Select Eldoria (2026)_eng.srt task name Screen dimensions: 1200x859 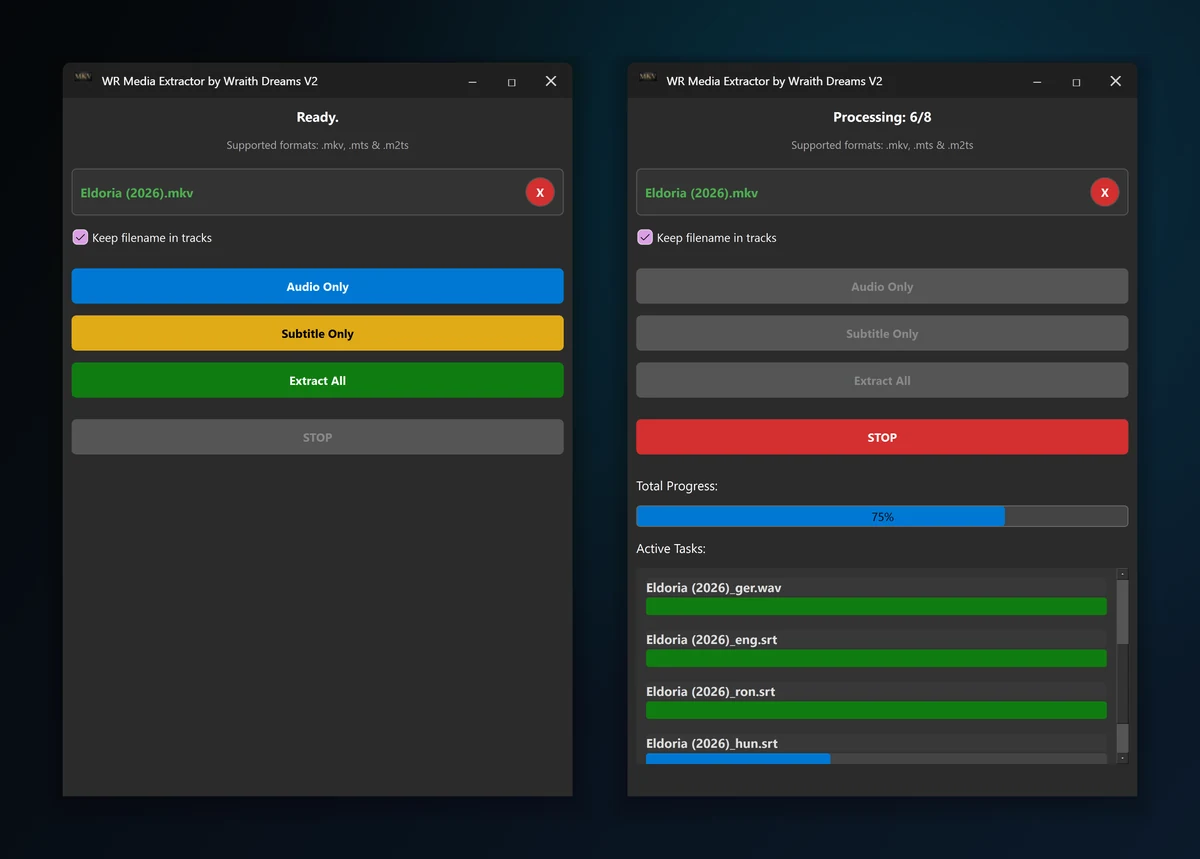712,640
